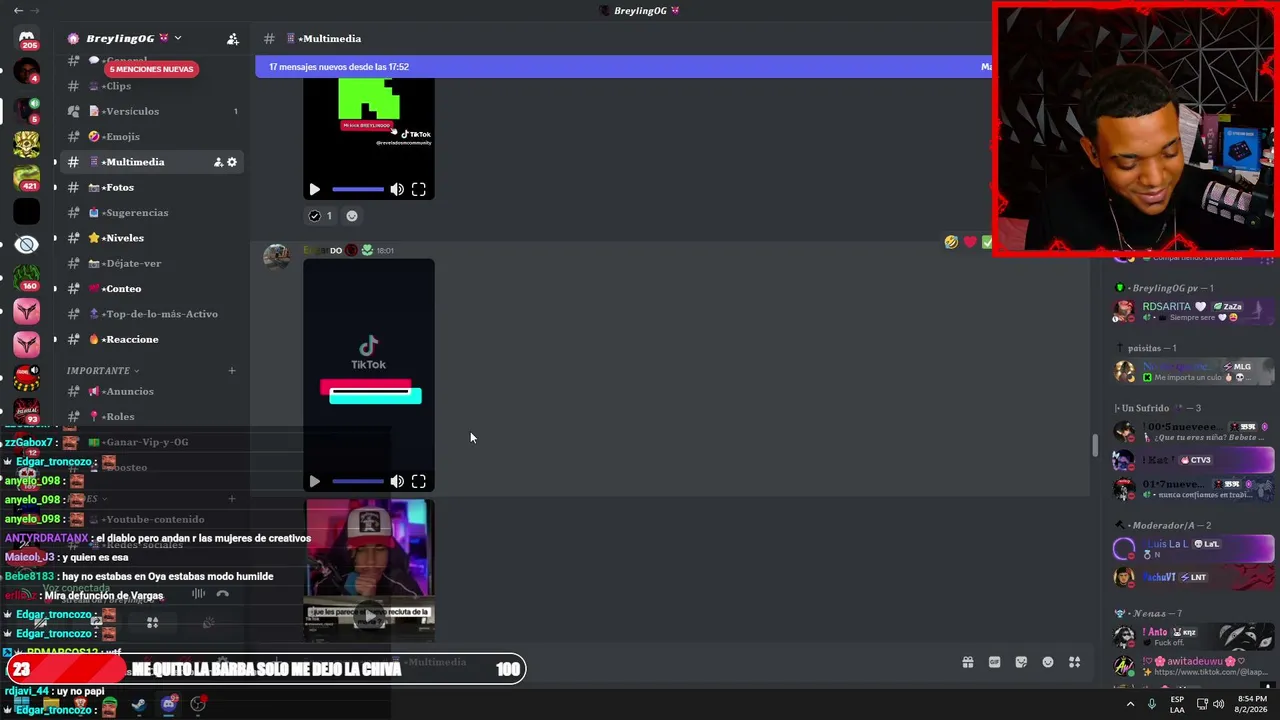Mute the TikTok logo video
Screen dimensions: 1280x720
(x=397, y=481)
